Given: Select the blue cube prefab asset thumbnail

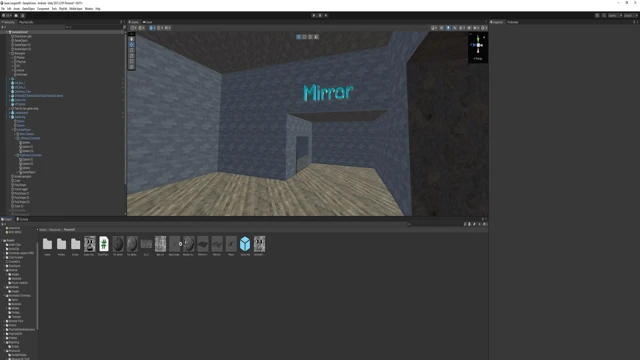Looking at the screenshot, I should (x=245, y=244).
